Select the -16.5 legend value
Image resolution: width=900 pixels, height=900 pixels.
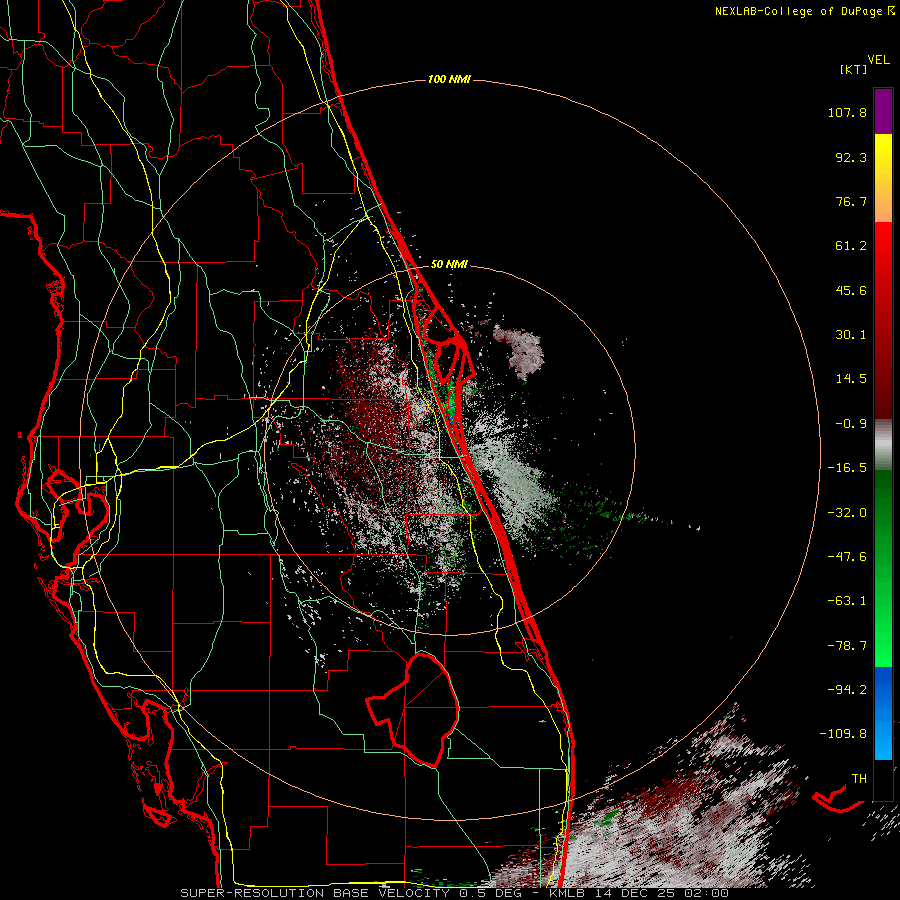[x=847, y=468]
